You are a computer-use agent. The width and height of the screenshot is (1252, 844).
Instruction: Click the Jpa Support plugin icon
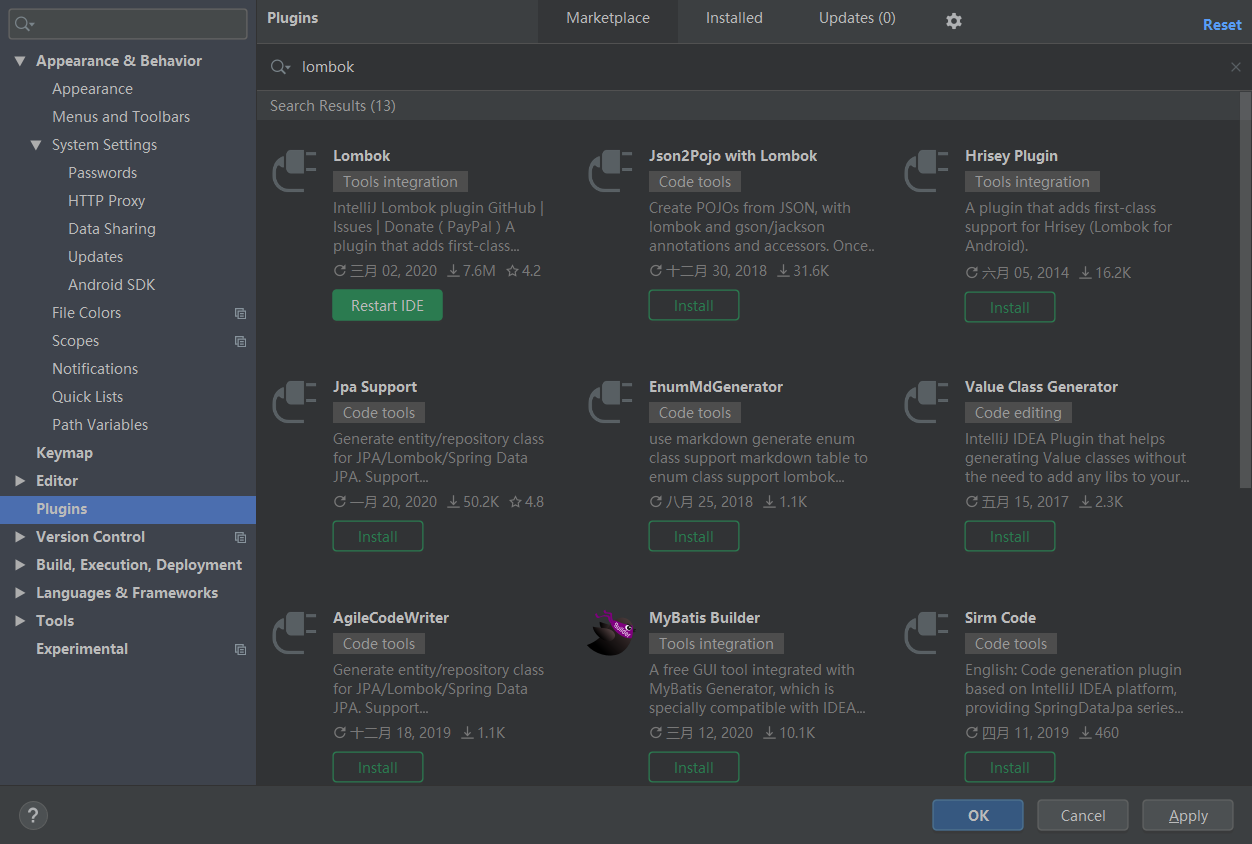[295, 401]
